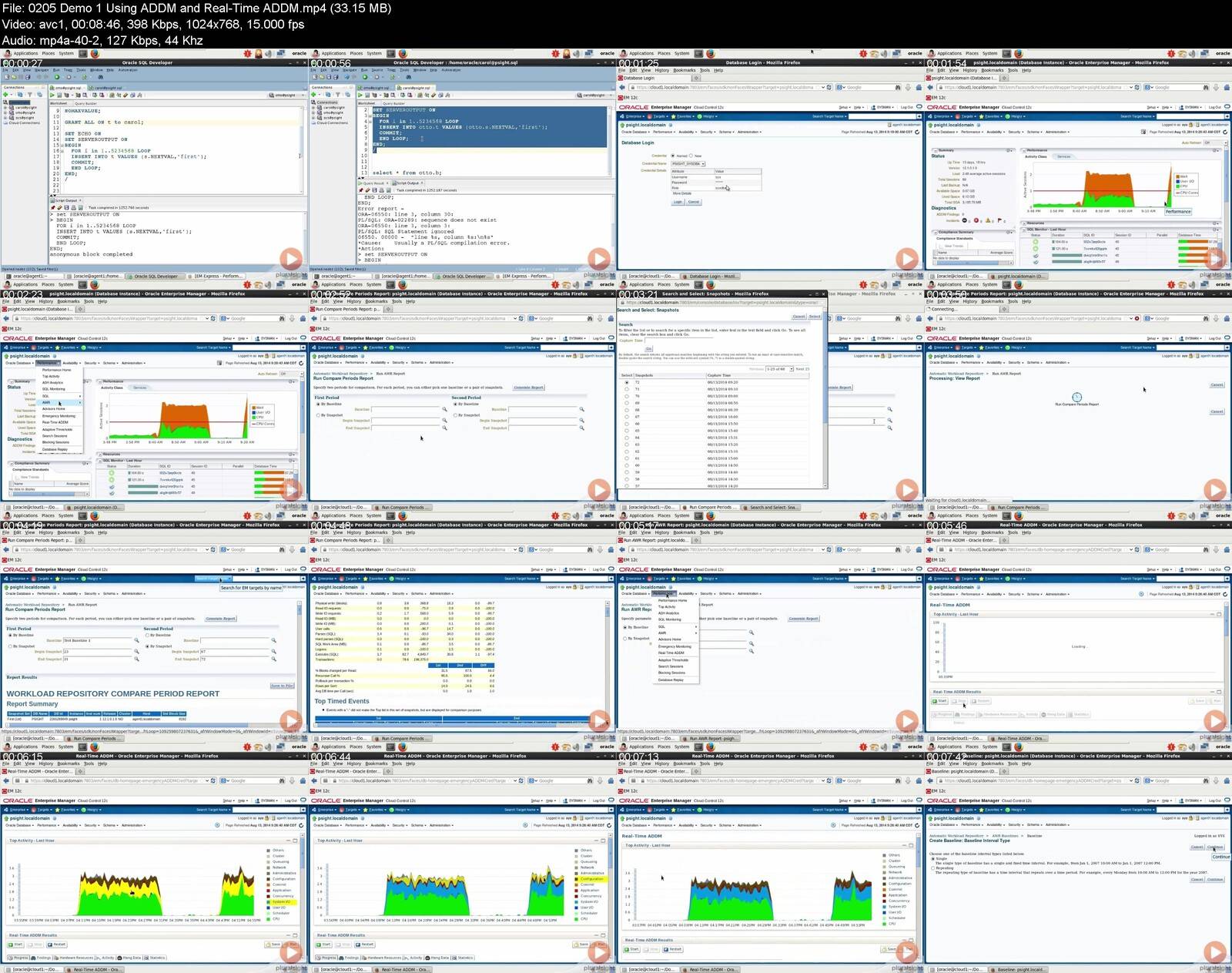The width and height of the screenshot is (1232, 973).
Task: Switch to Script Output tab in 00:00:56 frame
Action: click(406, 183)
